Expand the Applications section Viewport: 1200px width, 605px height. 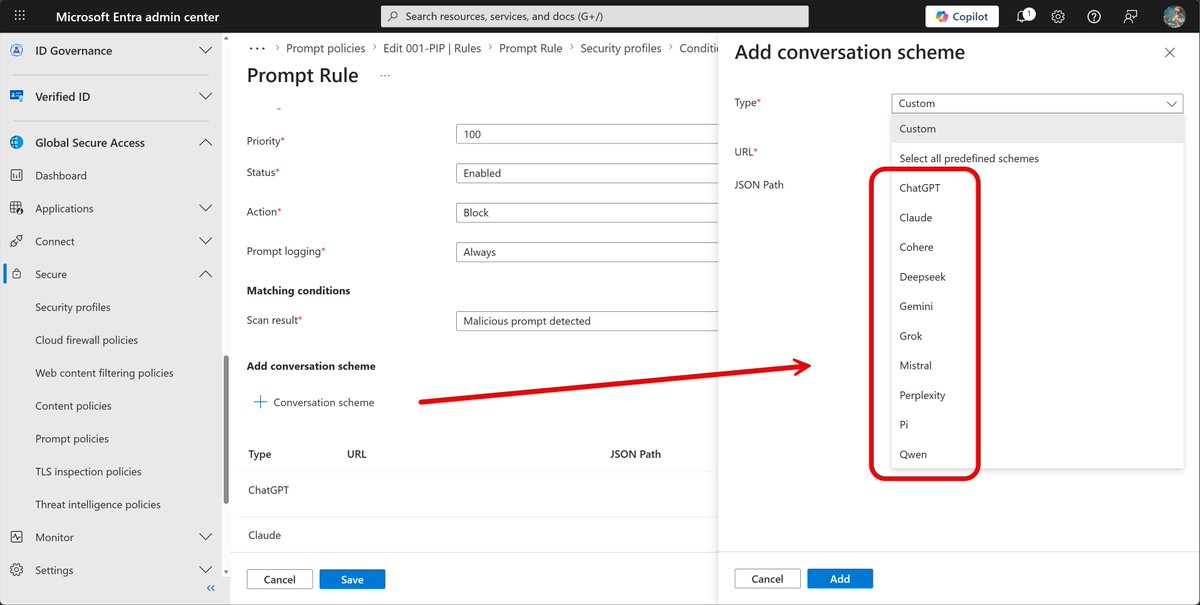(x=205, y=208)
